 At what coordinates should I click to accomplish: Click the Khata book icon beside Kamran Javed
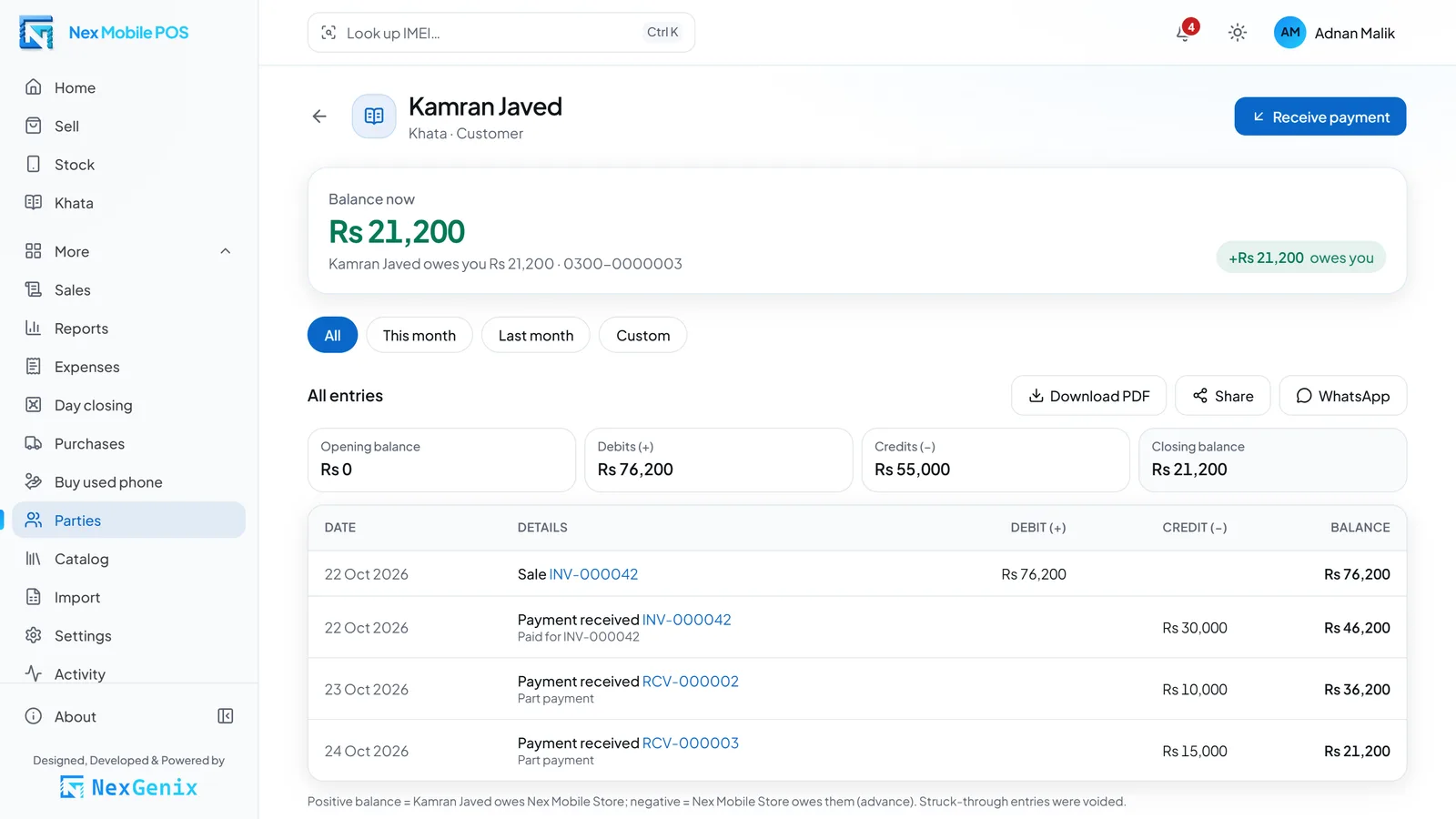click(374, 116)
